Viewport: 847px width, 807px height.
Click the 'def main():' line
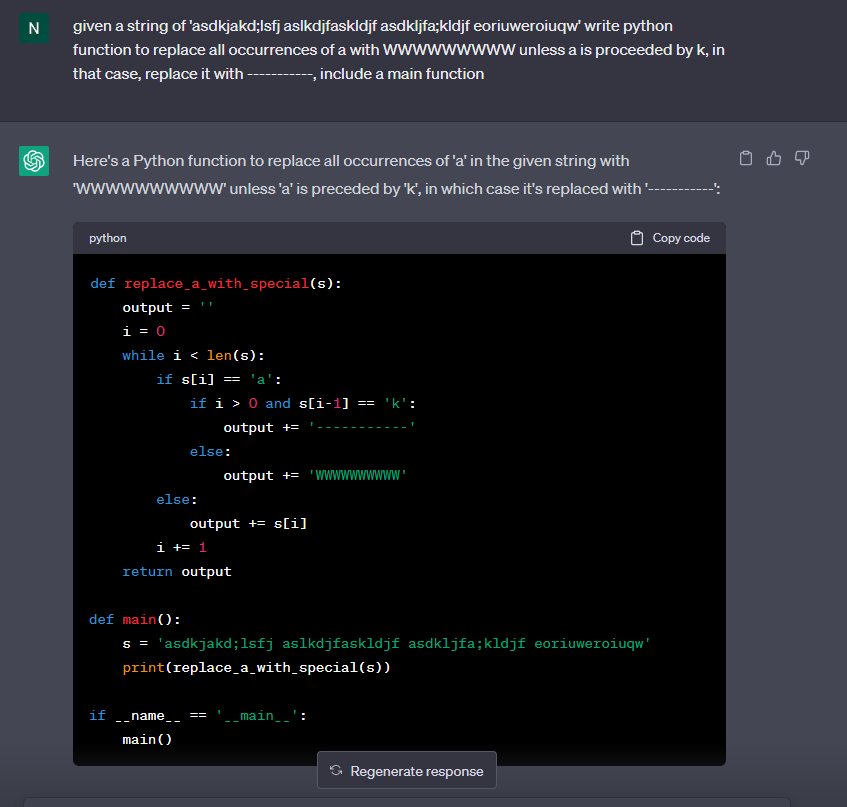tap(135, 620)
